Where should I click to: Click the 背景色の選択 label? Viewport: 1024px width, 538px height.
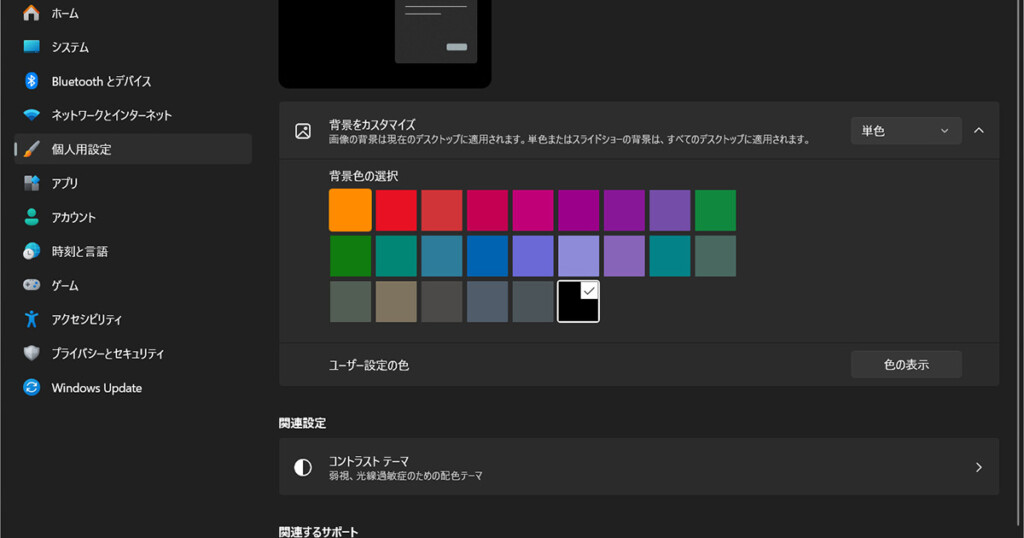tap(363, 176)
